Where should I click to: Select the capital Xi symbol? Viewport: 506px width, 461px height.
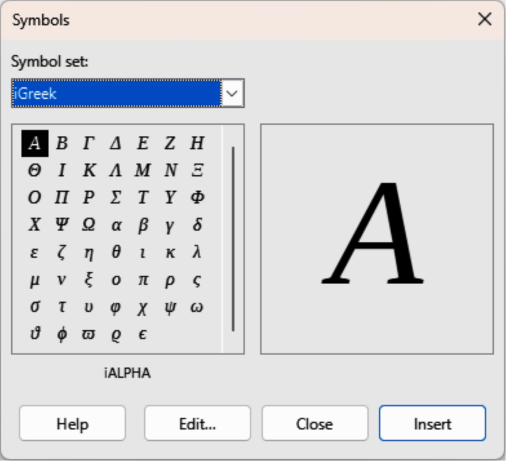coord(197,171)
